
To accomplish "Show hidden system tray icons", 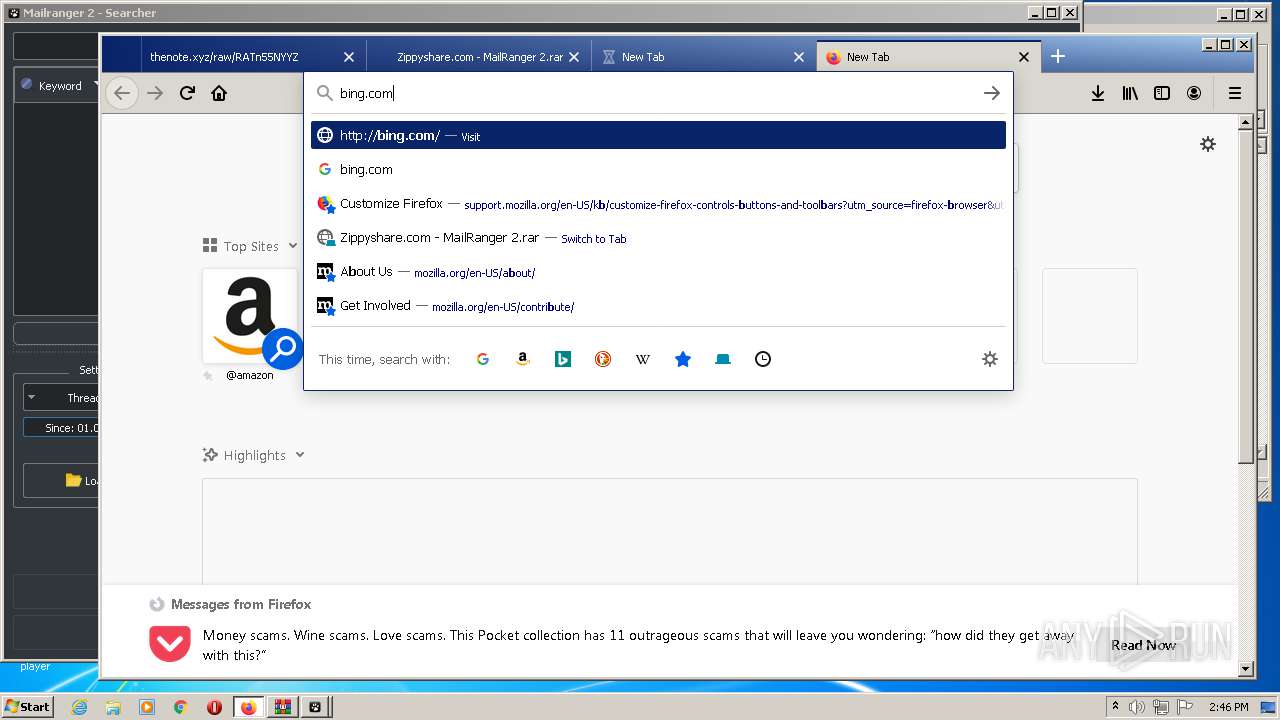I will click(x=1115, y=707).
